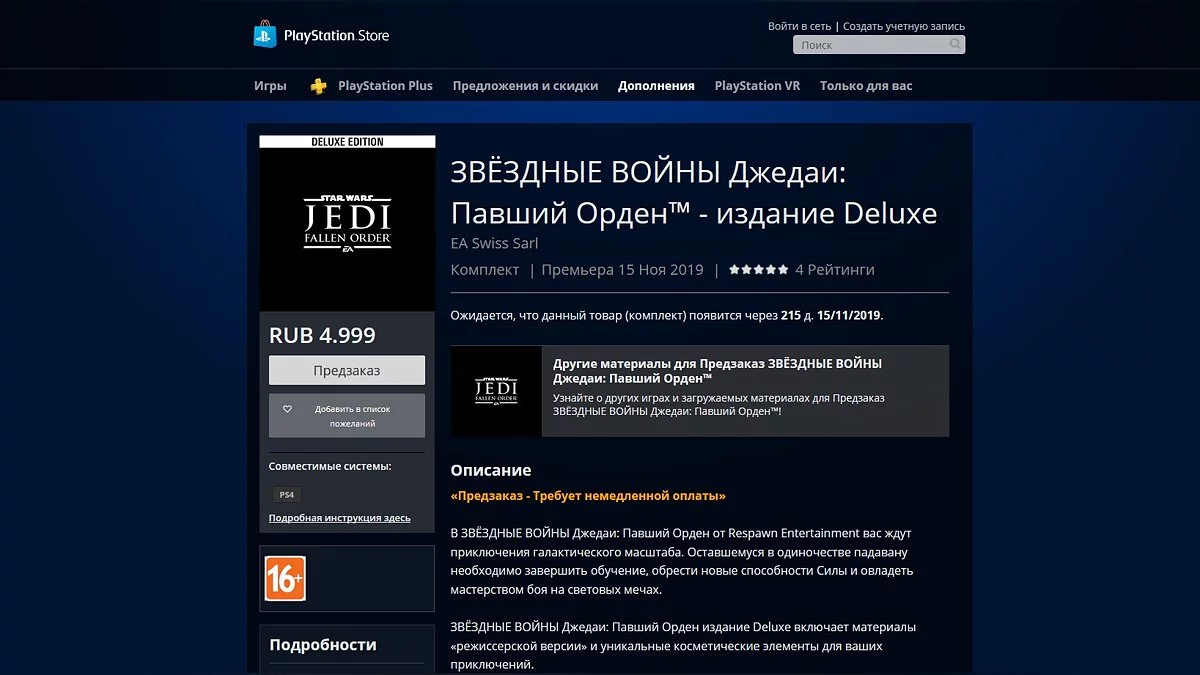1200x675 pixels.
Task: Add game to wishlist button
Action: [347, 416]
